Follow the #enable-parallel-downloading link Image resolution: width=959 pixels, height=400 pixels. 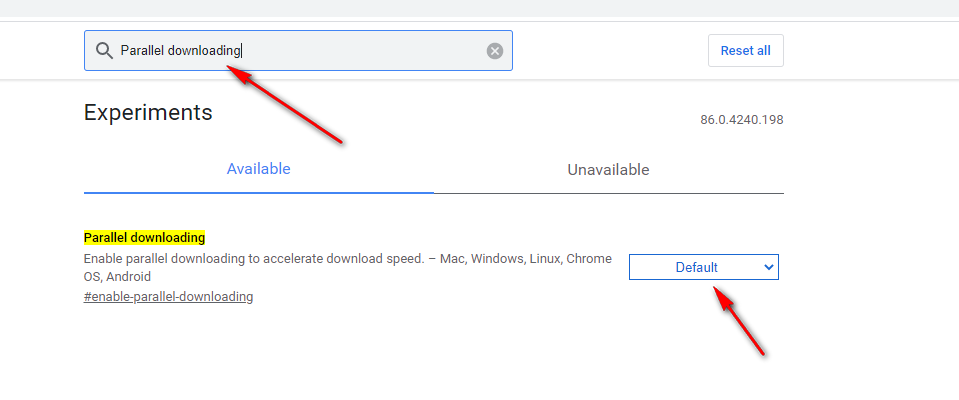pyautogui.click(x=168, y=297)
